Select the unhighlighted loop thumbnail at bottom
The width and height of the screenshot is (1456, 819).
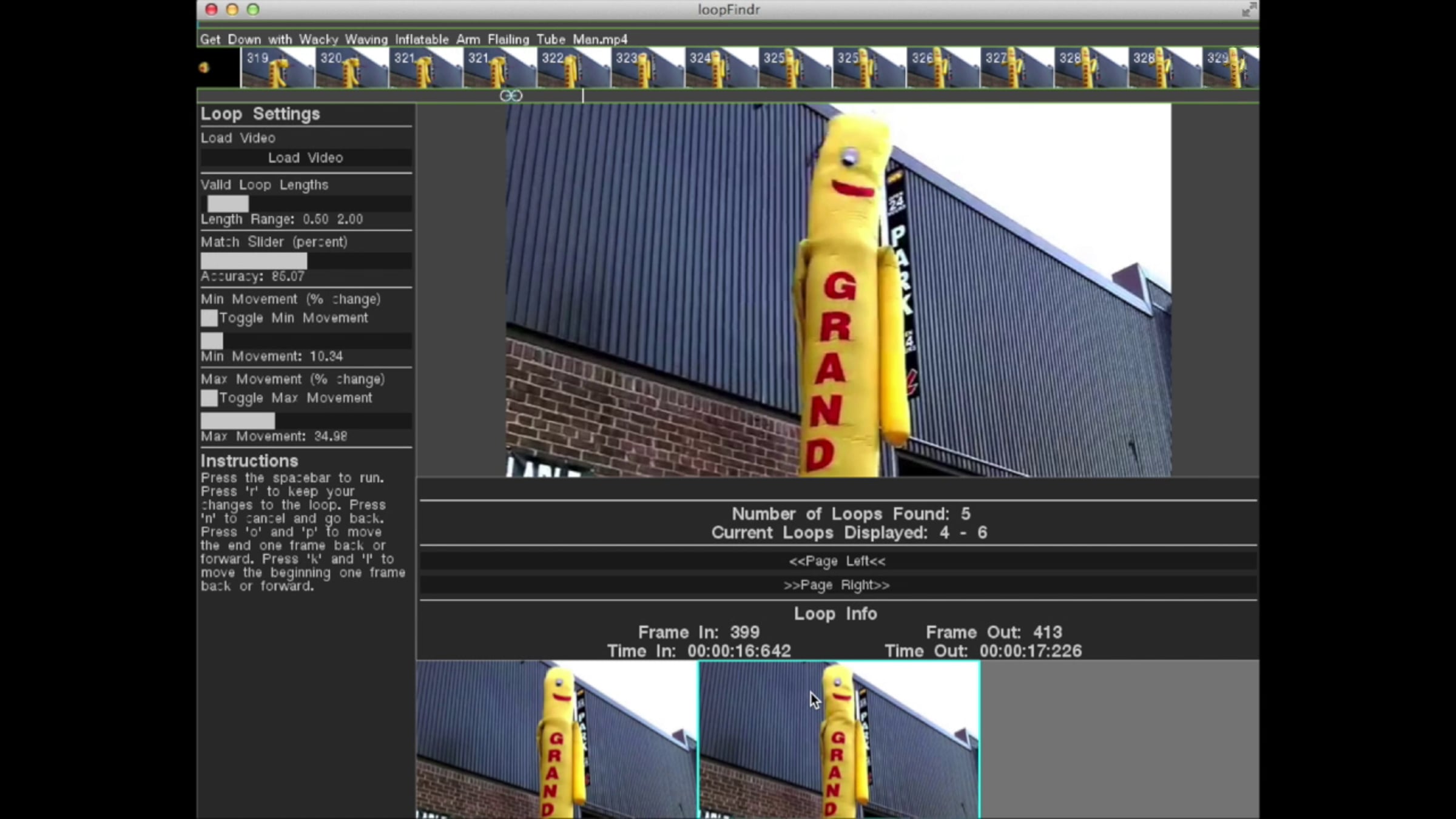(557, 740)
